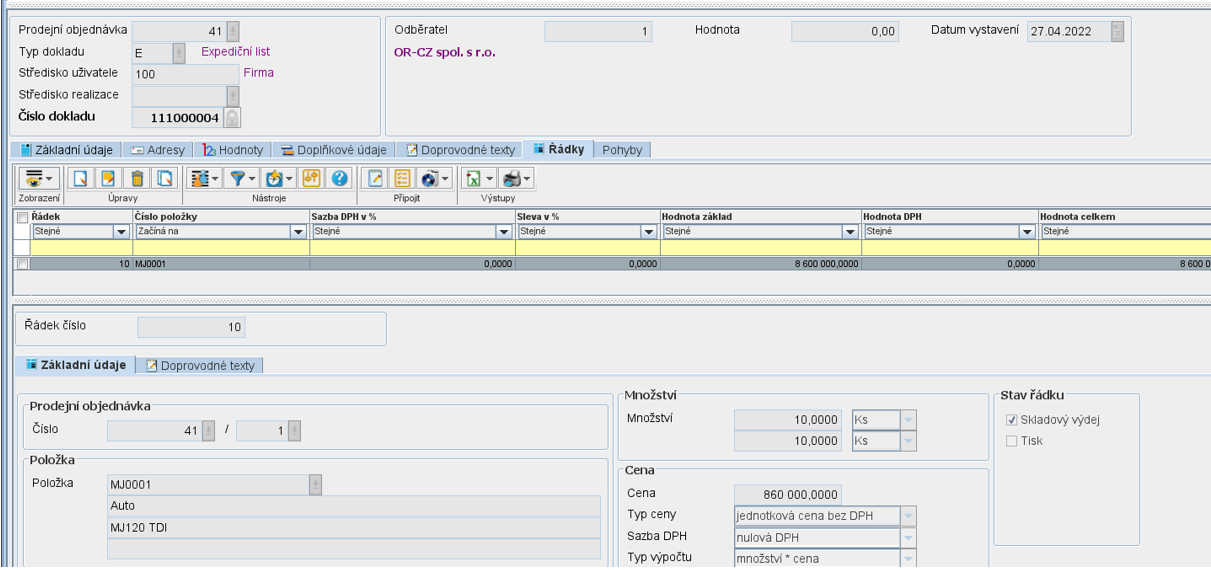Click the Expediční list link

click(236, 52)
